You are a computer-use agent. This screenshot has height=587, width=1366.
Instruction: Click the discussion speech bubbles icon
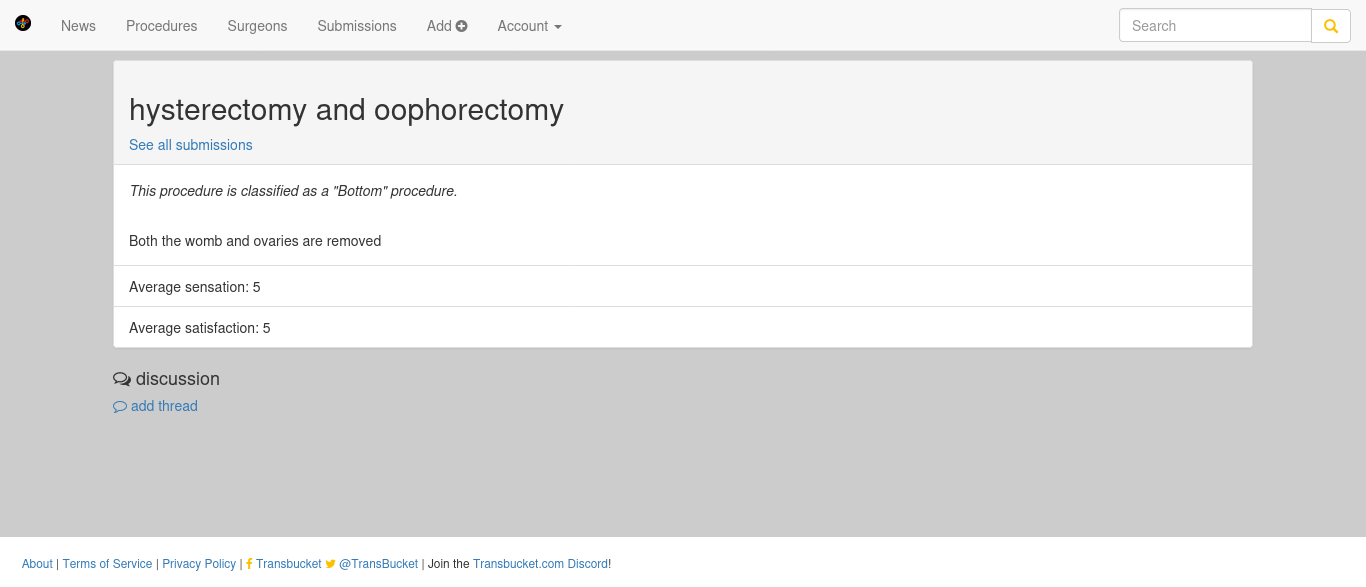[x=122, y=379]
